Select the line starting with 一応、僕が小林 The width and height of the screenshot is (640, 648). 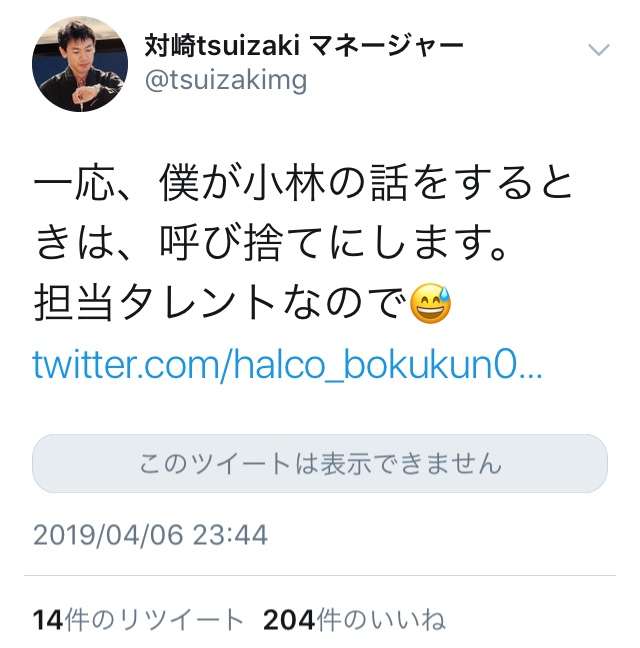point(303,183)
